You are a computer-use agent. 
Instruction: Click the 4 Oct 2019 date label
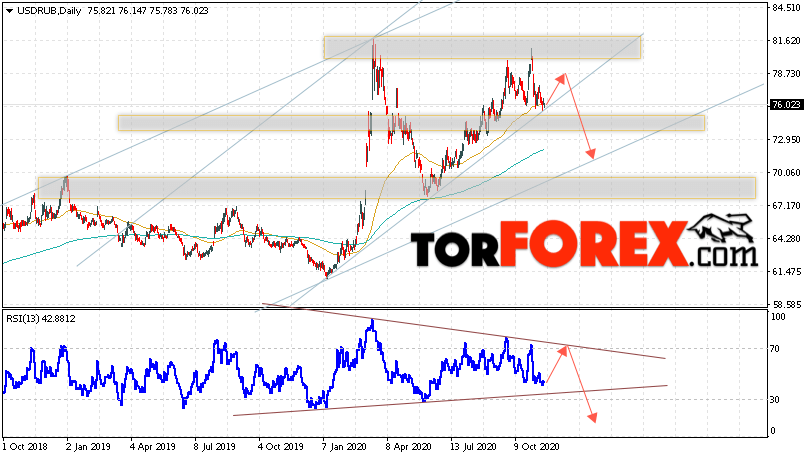pos(281,447)
